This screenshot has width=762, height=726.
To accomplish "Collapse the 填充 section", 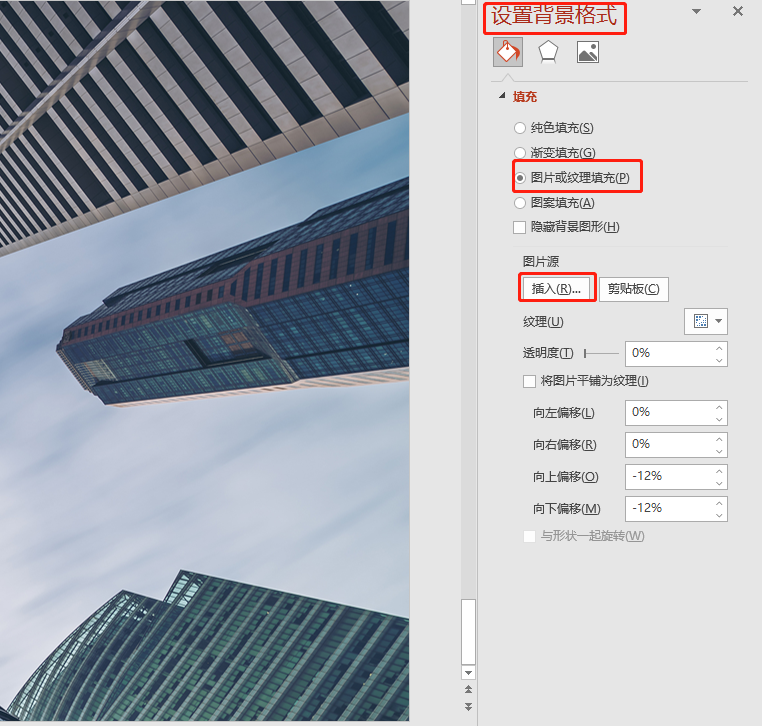I will 502,96.
